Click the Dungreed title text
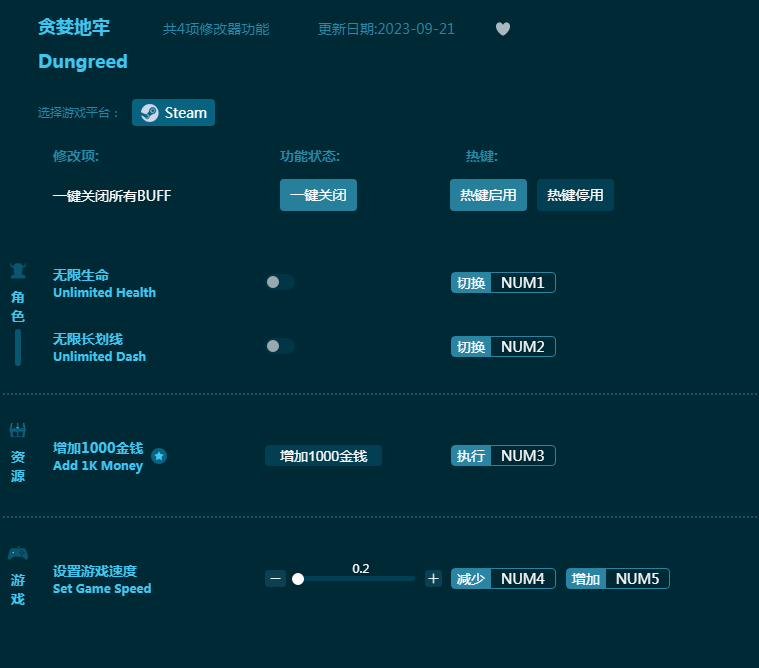The image size is (759, 668). coord(83,62)
